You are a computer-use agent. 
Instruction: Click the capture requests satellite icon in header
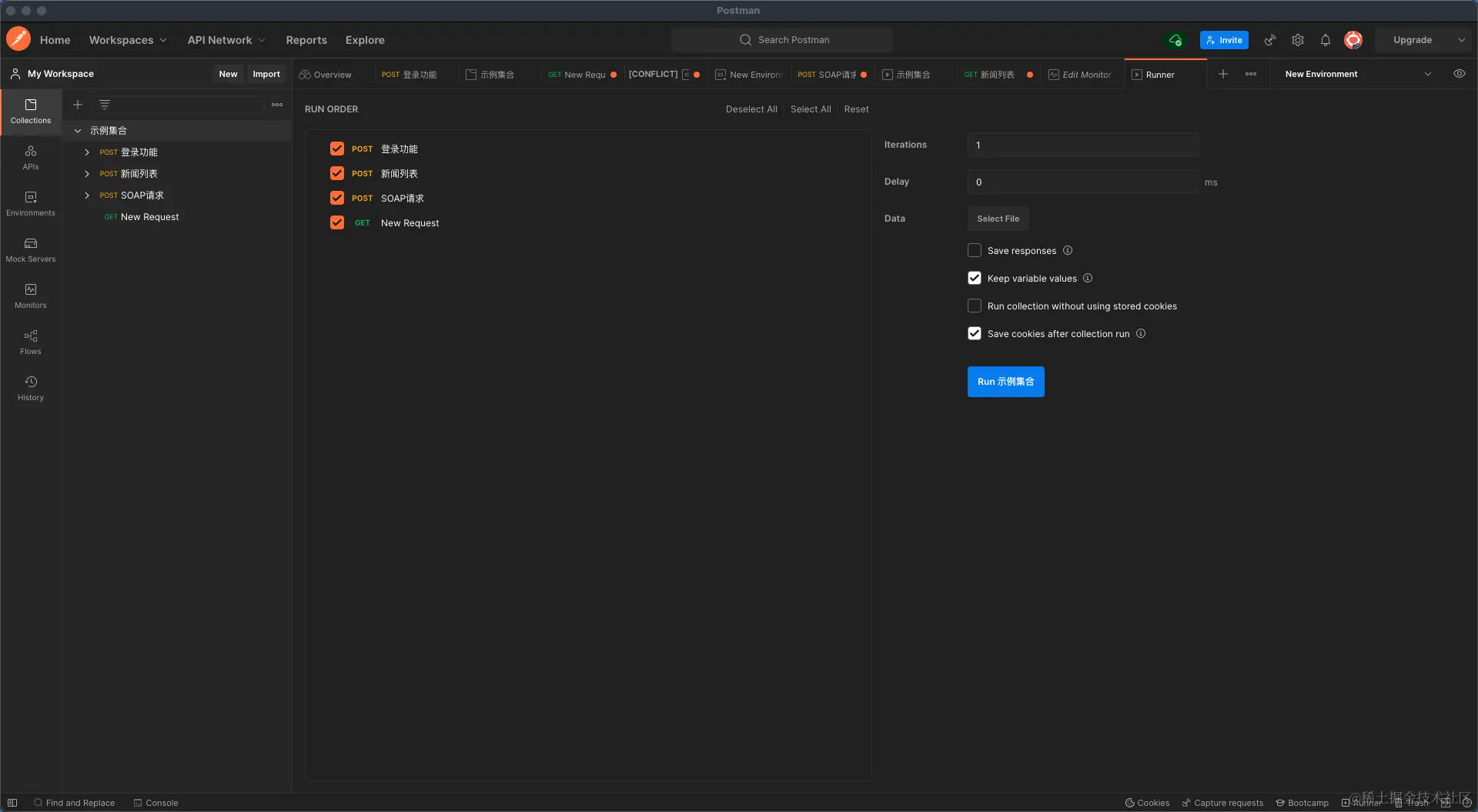click(x=1270, y=40)
